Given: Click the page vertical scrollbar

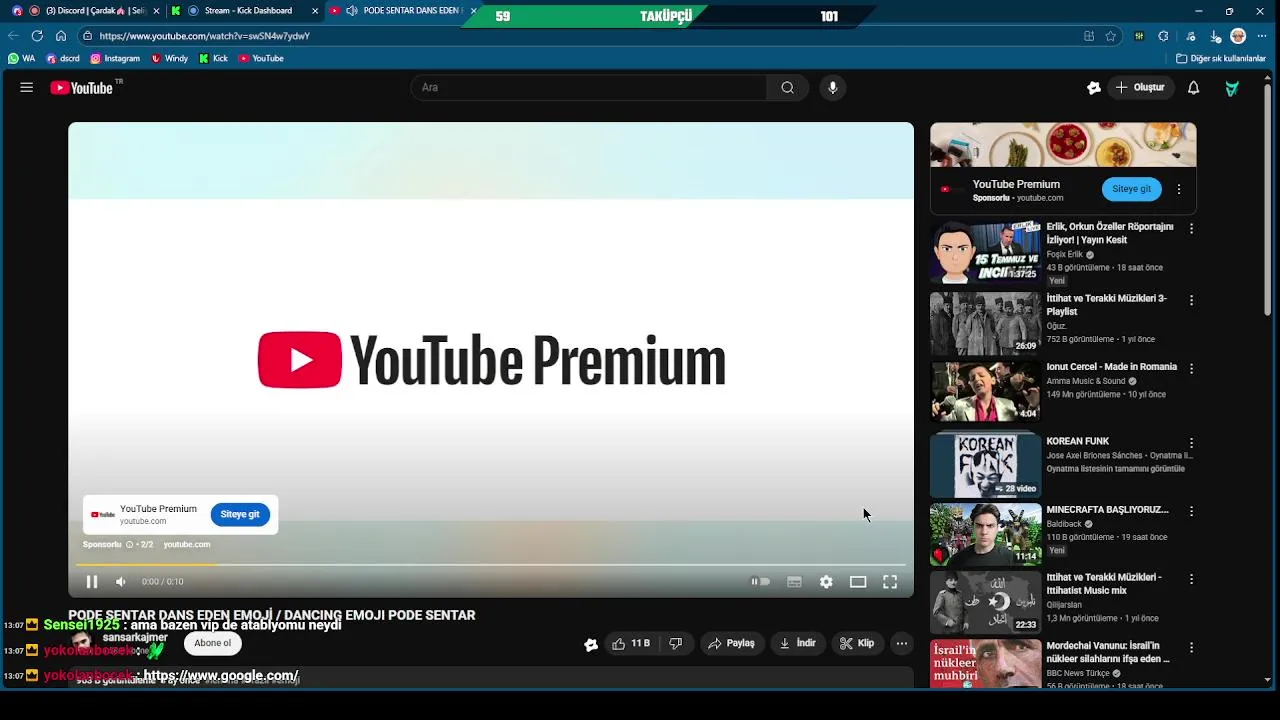Looking at the screenshot, I should (1268, 200).
